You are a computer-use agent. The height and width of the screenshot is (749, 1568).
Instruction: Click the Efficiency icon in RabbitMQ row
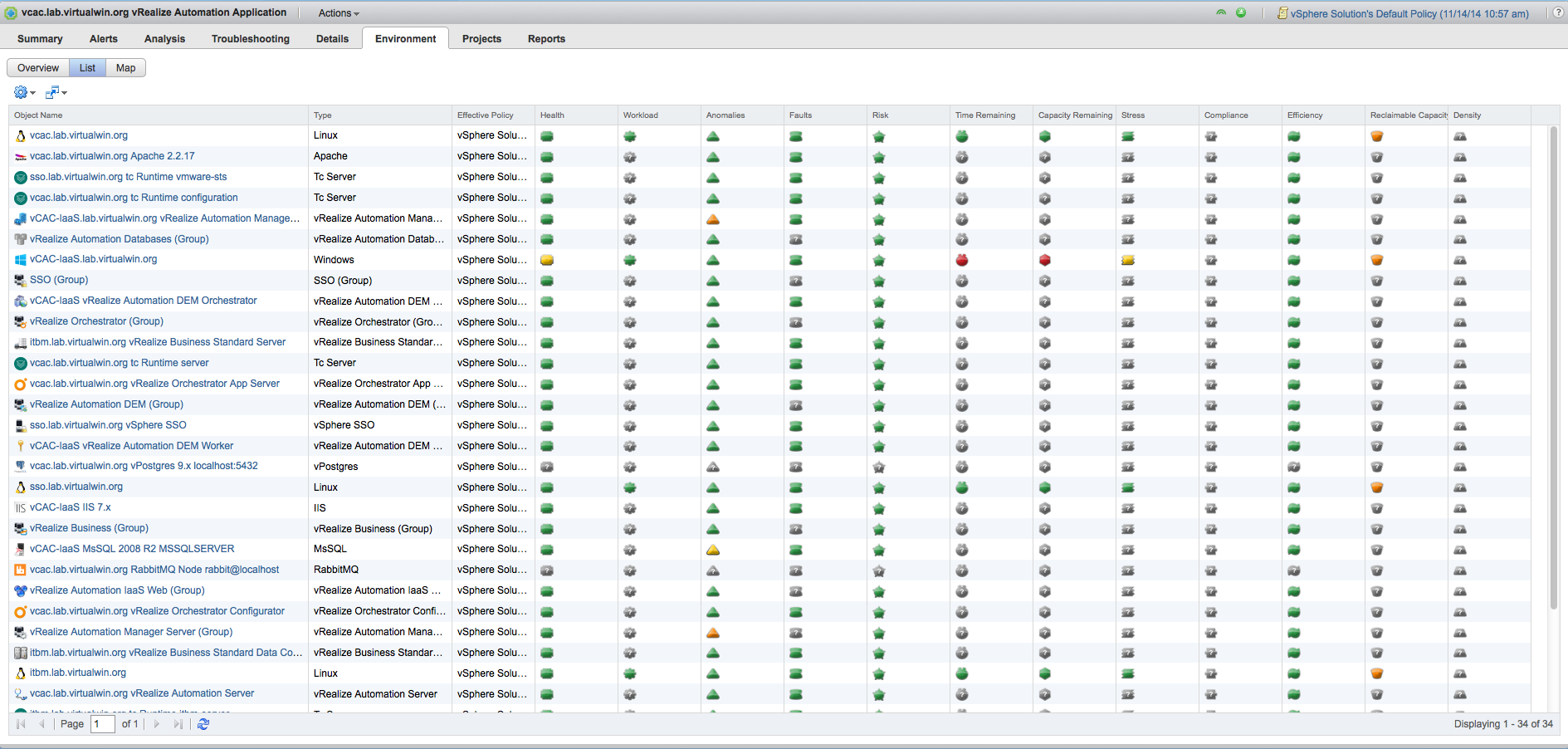(1294, 570)
